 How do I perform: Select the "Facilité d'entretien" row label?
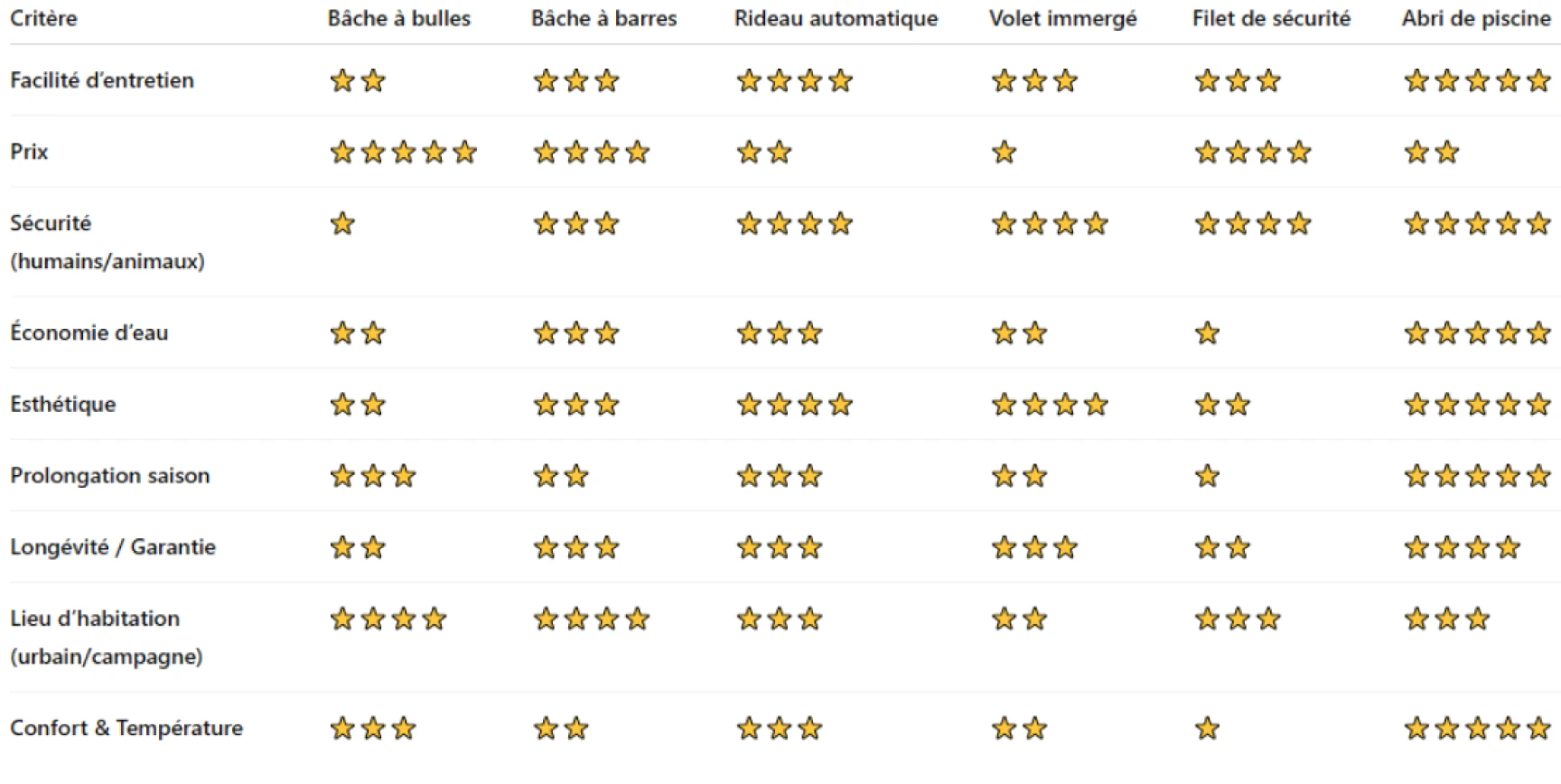click(102, 80)
